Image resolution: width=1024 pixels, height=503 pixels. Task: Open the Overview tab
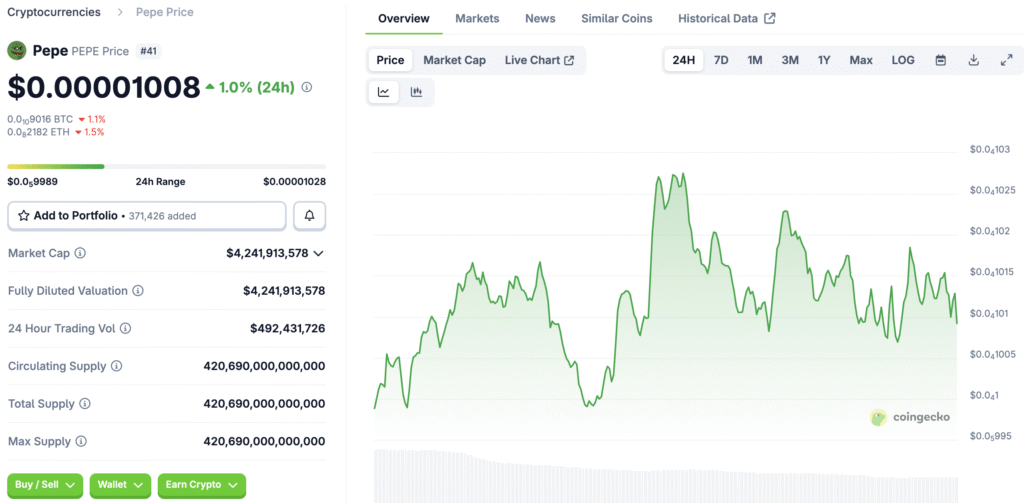tap(404, 18)
